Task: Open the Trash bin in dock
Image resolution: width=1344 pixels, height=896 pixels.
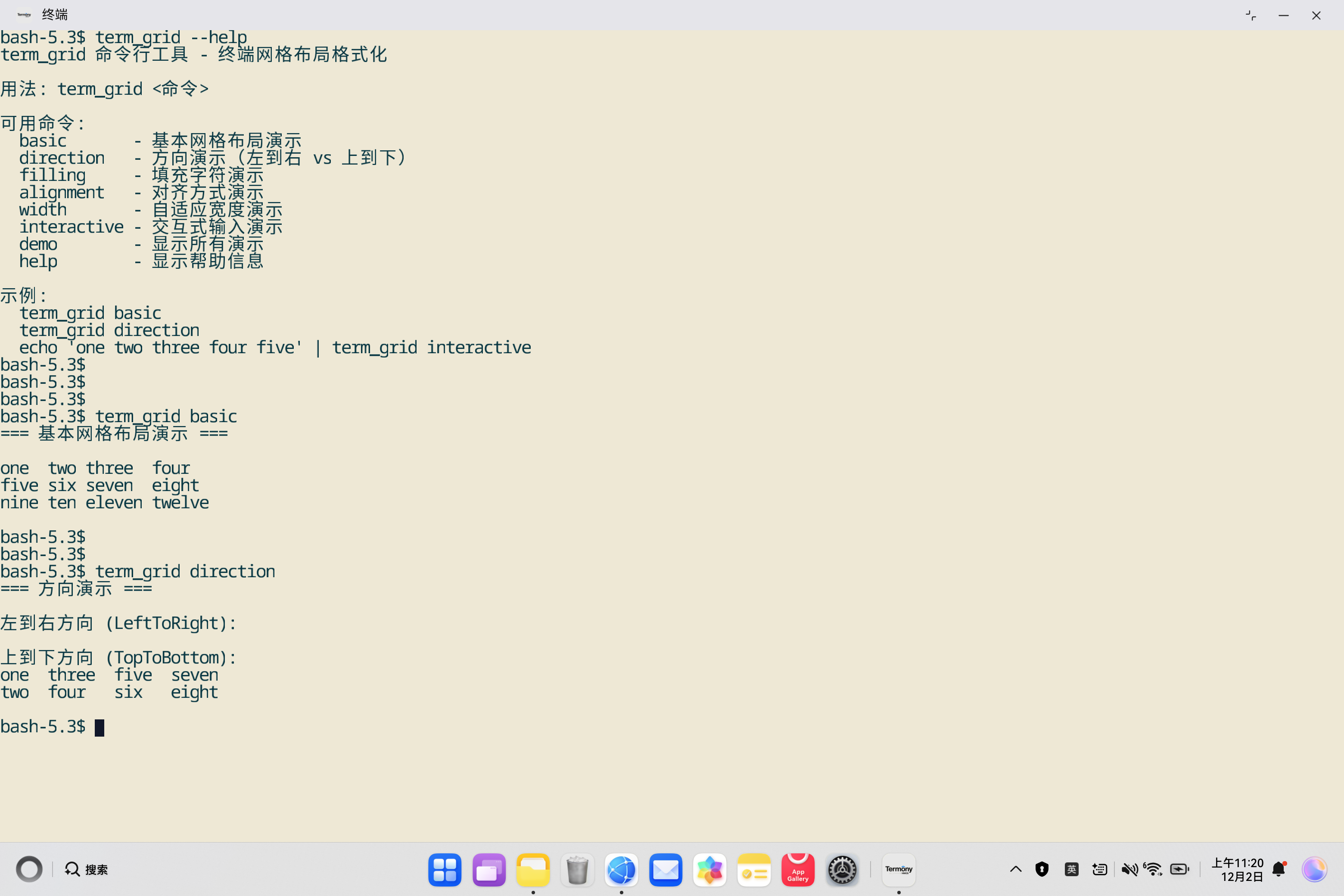Action: tap(577, 870)
